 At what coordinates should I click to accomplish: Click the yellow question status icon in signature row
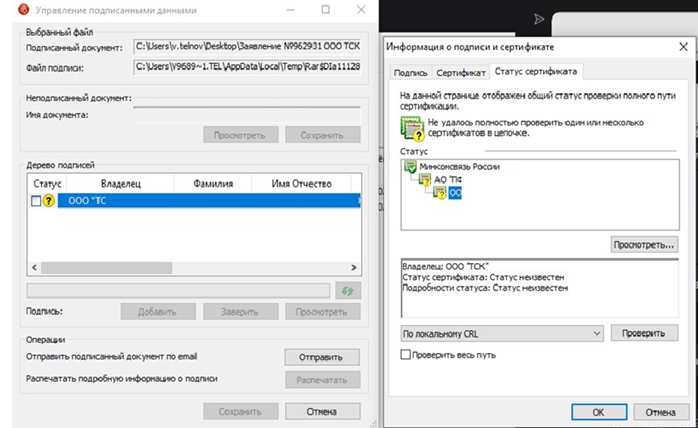click(x=48, y=201)
